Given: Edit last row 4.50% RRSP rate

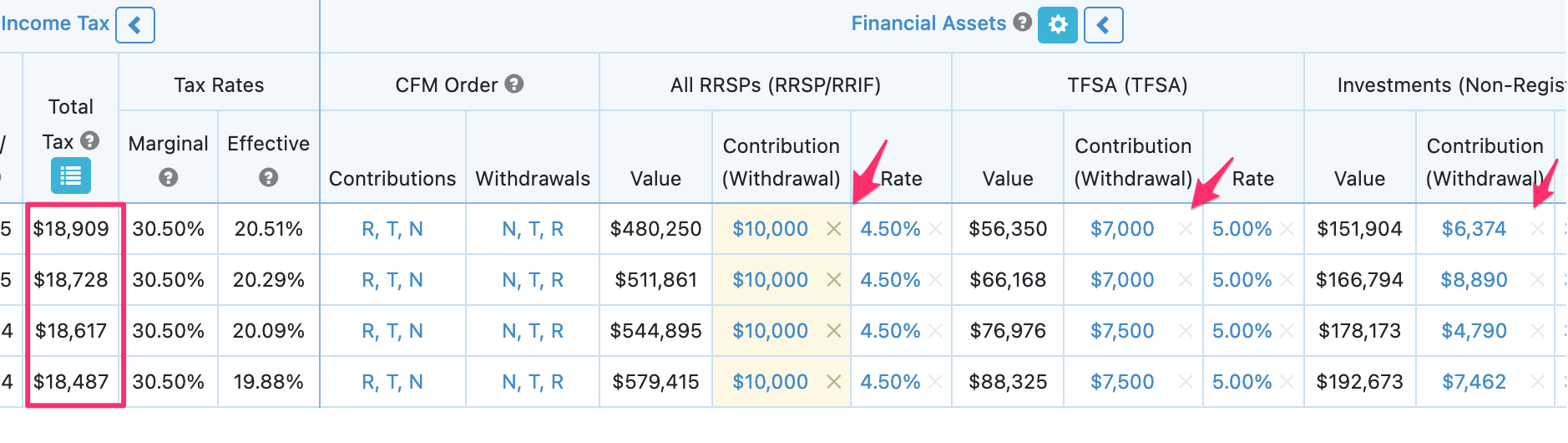Looking at the screenshot, I should [890, 382].
